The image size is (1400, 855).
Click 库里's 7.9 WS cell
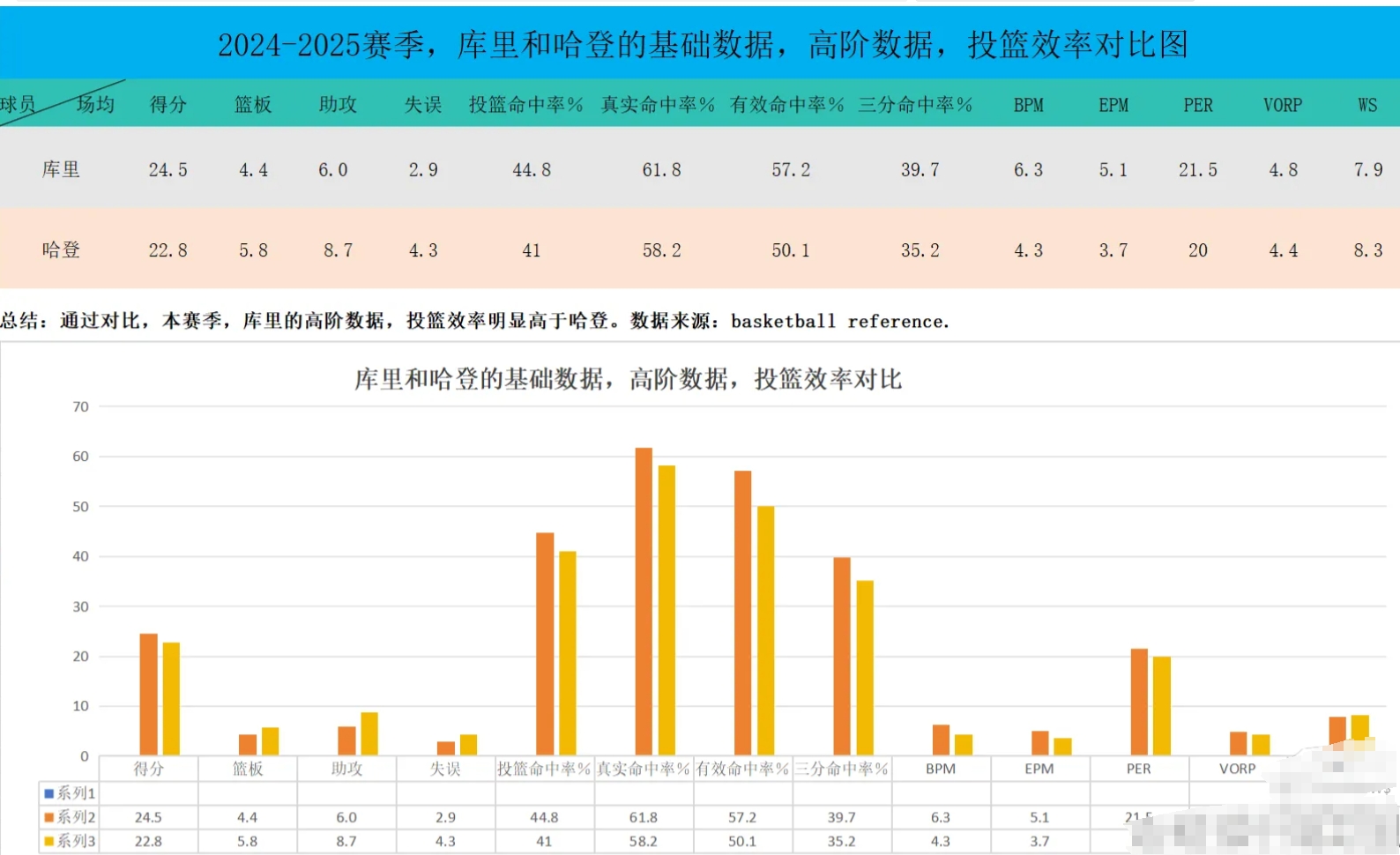(1367, 170)
